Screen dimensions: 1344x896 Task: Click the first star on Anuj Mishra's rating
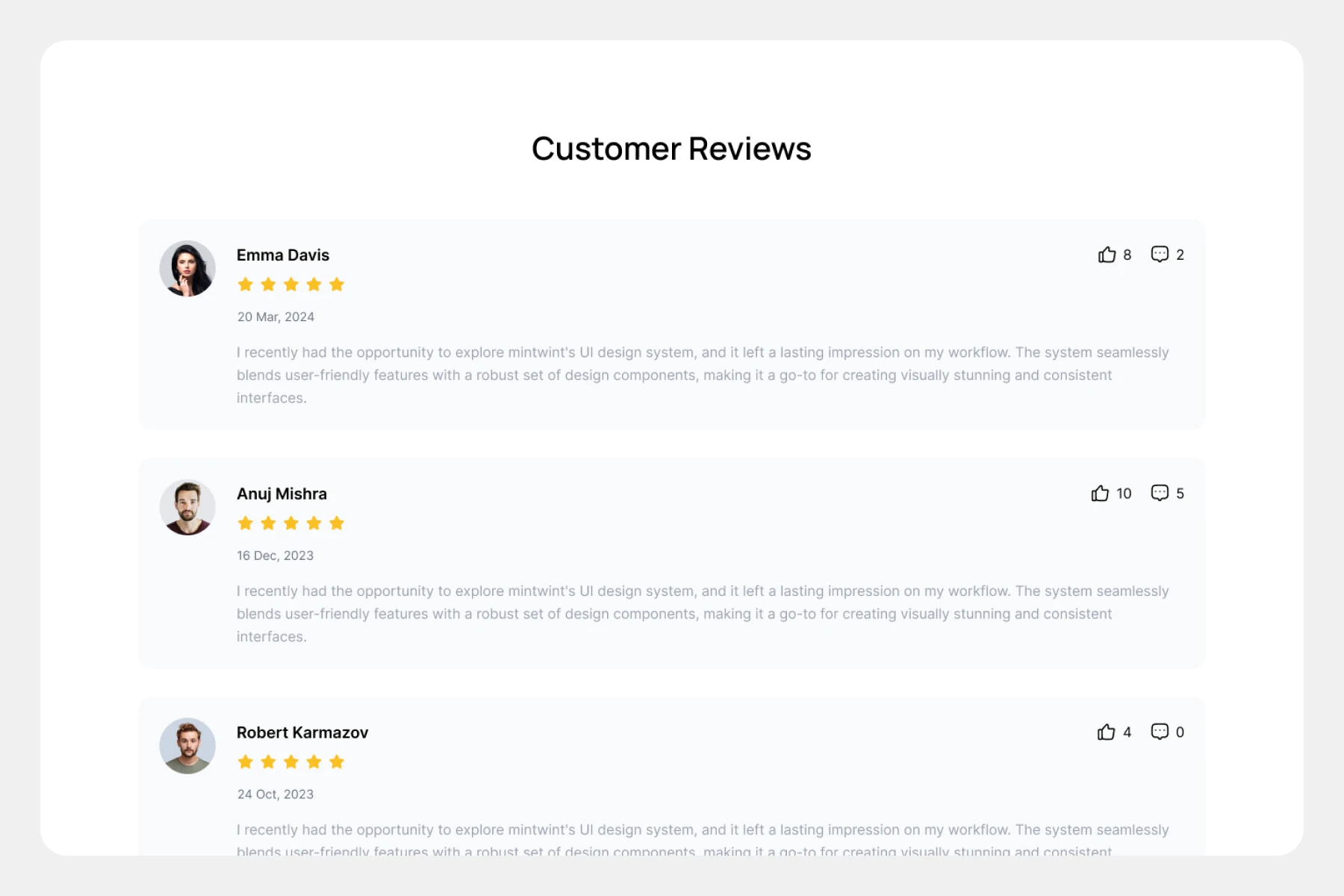(x=246, y=523)
